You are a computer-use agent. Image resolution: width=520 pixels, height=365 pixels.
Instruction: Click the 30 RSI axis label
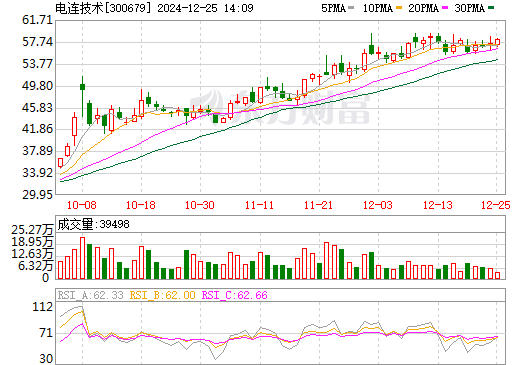pos(46,359)
